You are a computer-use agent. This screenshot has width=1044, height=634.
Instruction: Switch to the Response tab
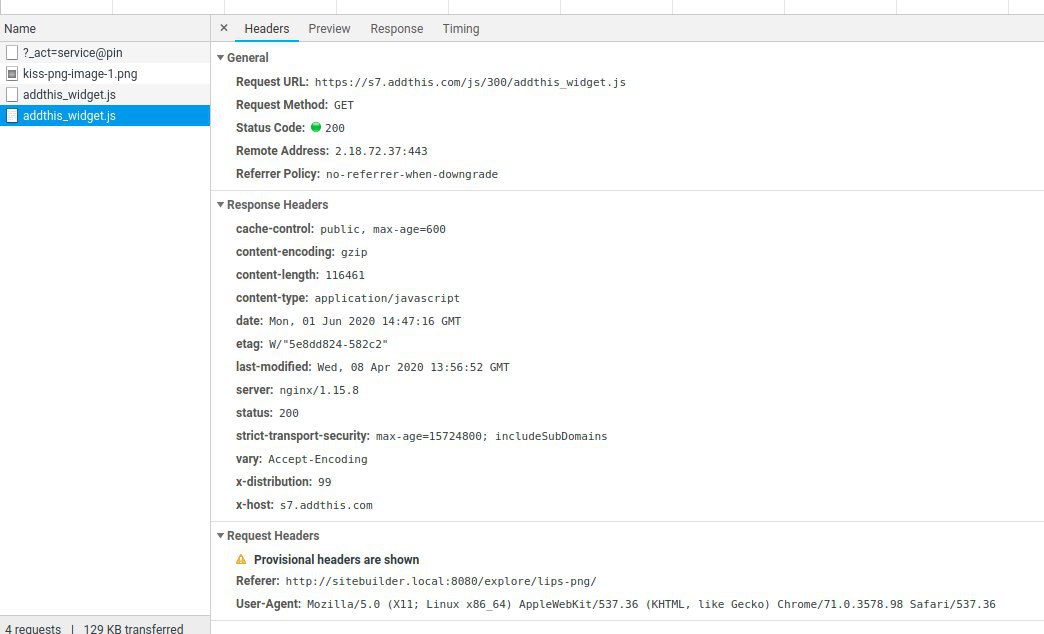(x=397, y=29)
